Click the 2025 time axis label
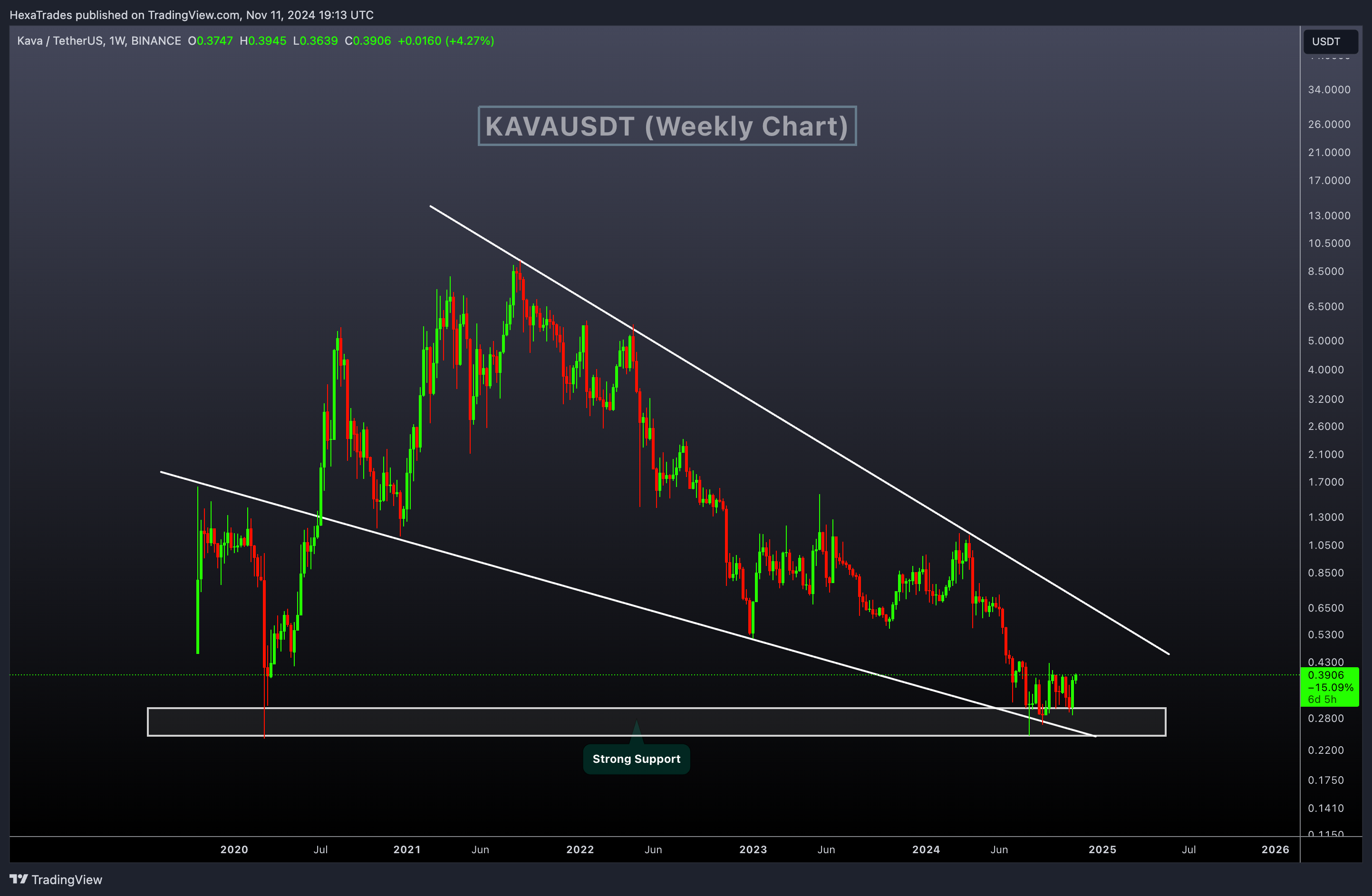The width and height of the screenshot is (1372, 896). 1102,849
